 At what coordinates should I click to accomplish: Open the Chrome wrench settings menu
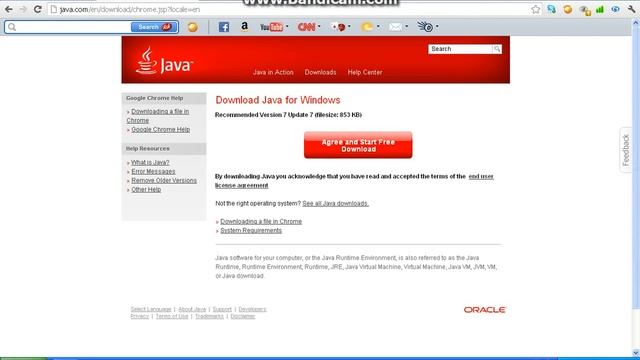click(x=631, y=9)
